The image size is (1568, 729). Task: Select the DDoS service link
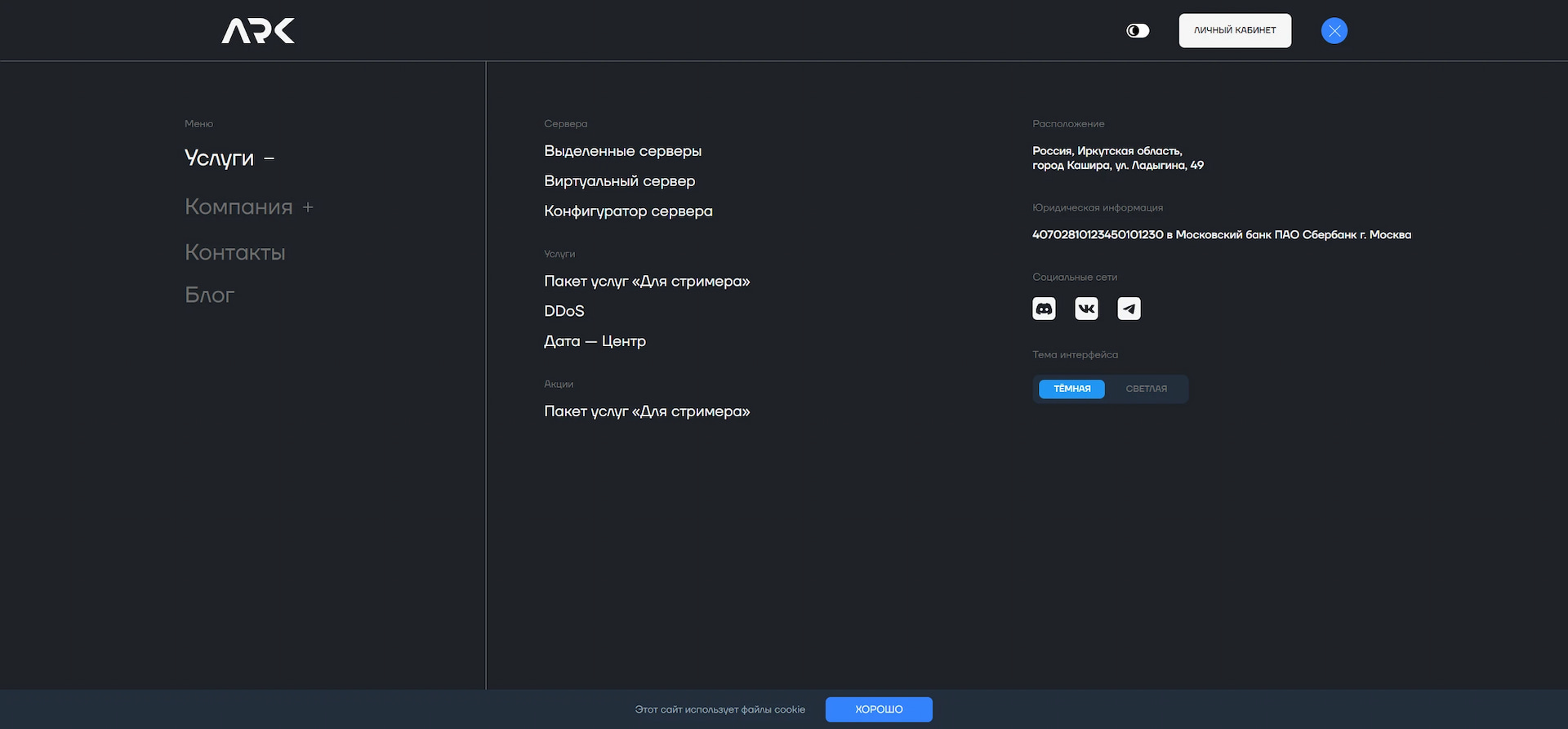(x=564, y=311)
